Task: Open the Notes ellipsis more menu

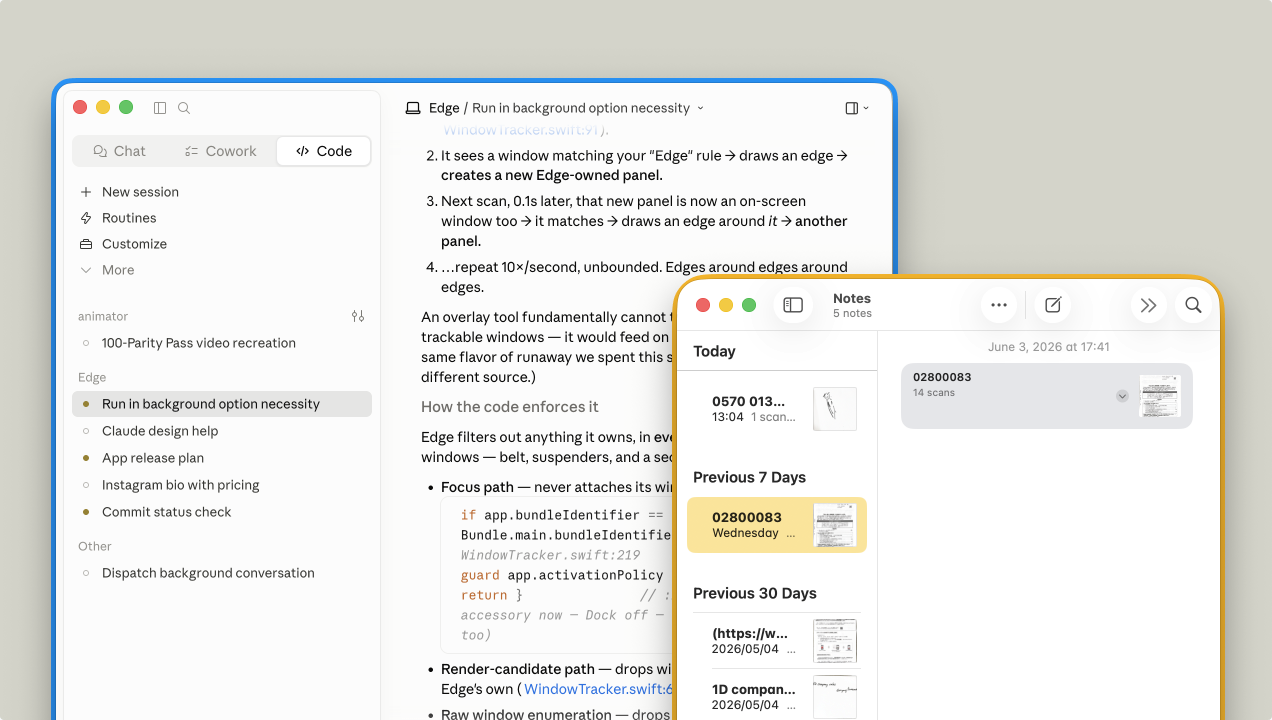Action: tap(999, 305)
